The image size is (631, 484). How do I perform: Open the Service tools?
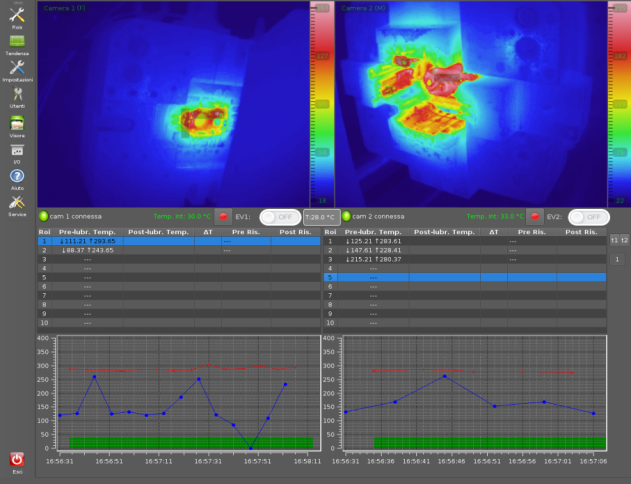[x=17, y=205]
